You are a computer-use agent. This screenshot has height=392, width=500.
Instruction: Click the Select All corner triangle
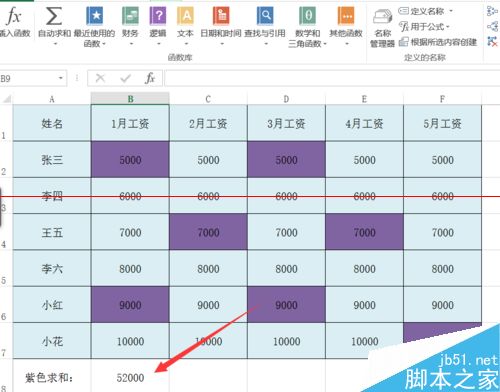(x=7, y=99)
